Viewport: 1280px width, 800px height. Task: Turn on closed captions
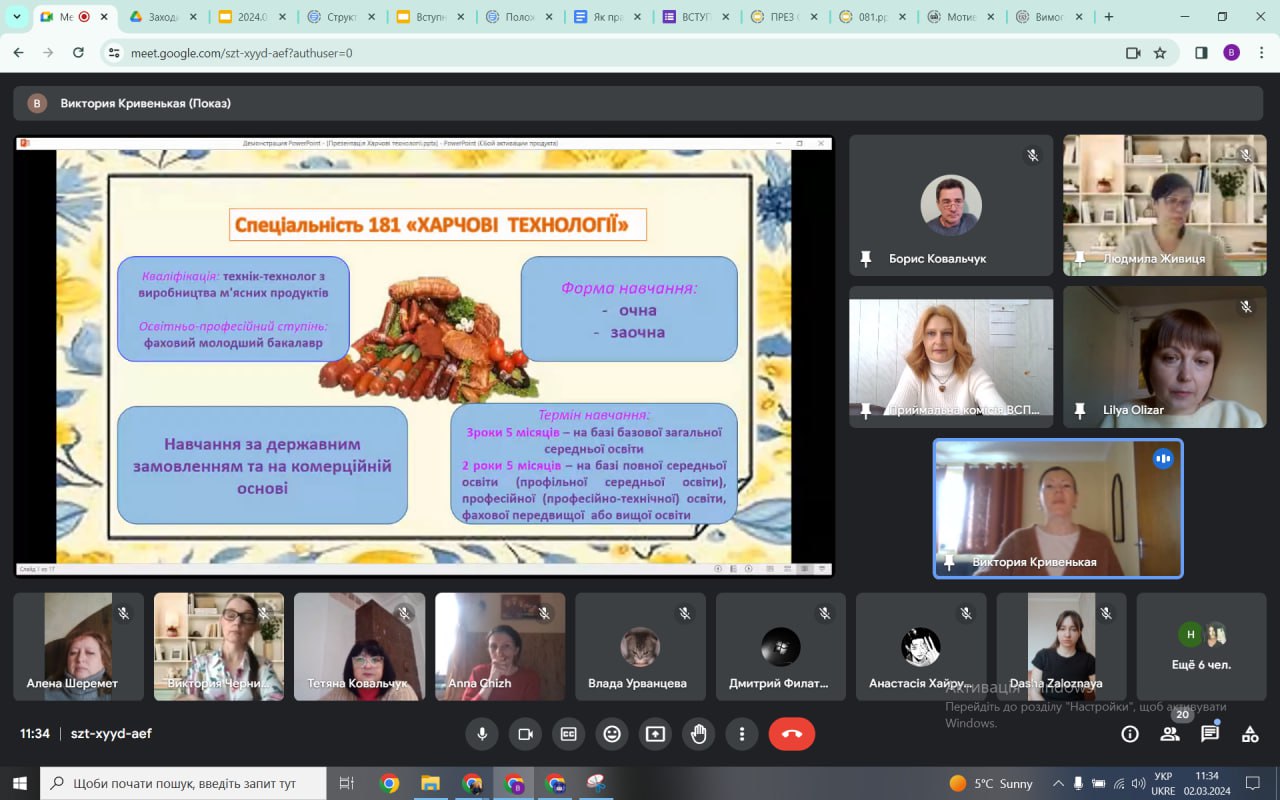568,734
